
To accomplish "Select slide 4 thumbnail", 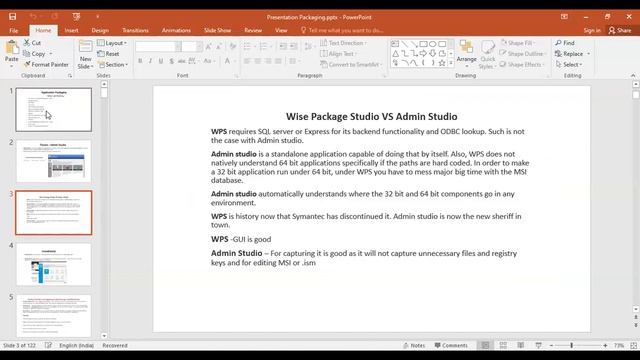I will [53, 264].
